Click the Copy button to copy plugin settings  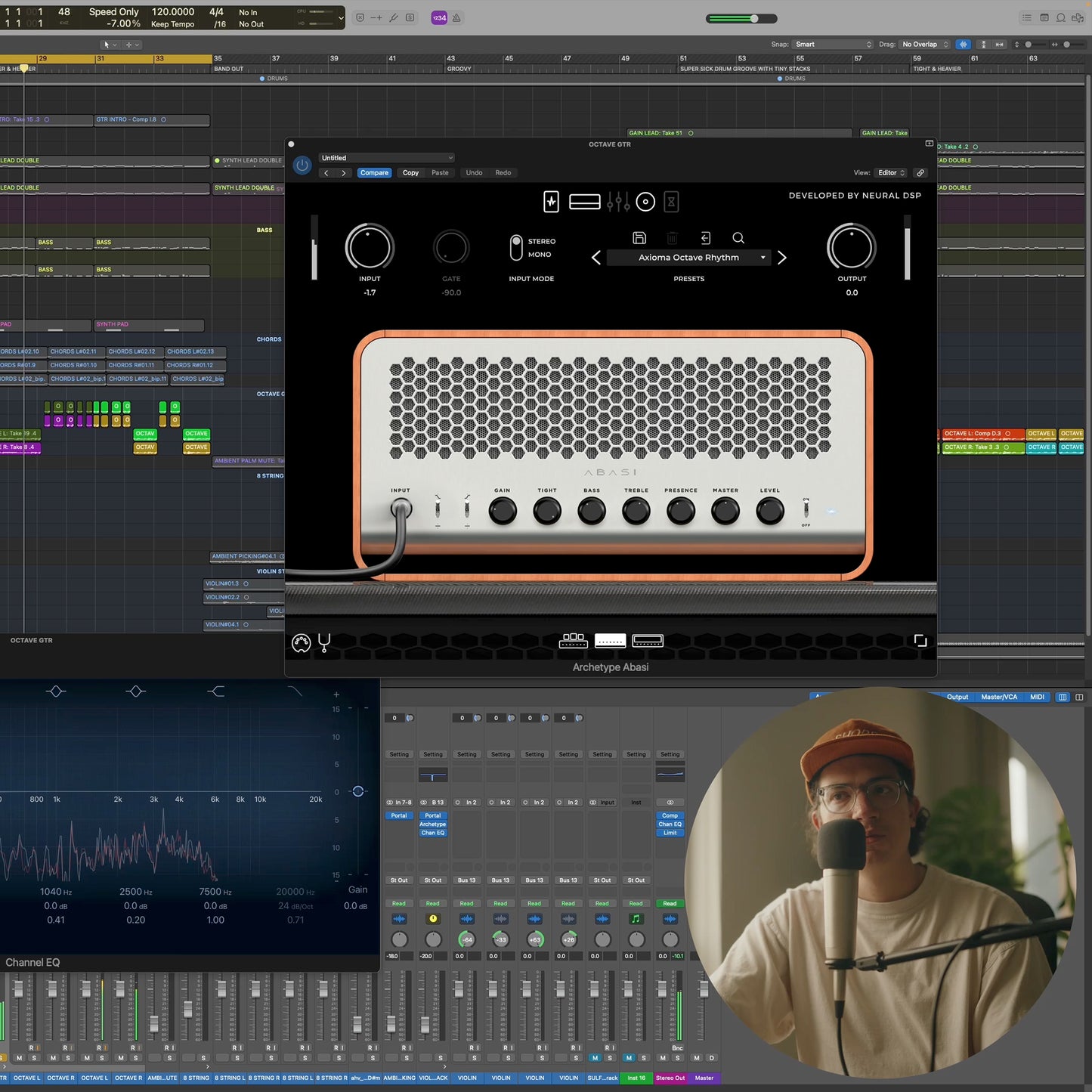pyautogui.click(x=410, y=173)
